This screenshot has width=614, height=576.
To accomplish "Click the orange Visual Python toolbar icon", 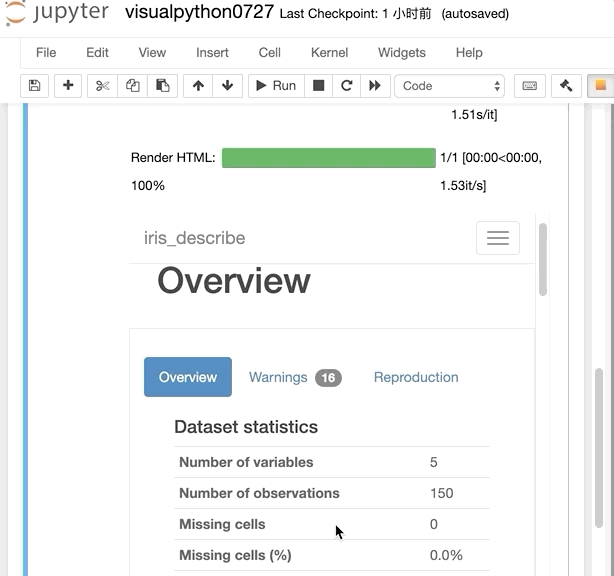I will coord(600,85).
